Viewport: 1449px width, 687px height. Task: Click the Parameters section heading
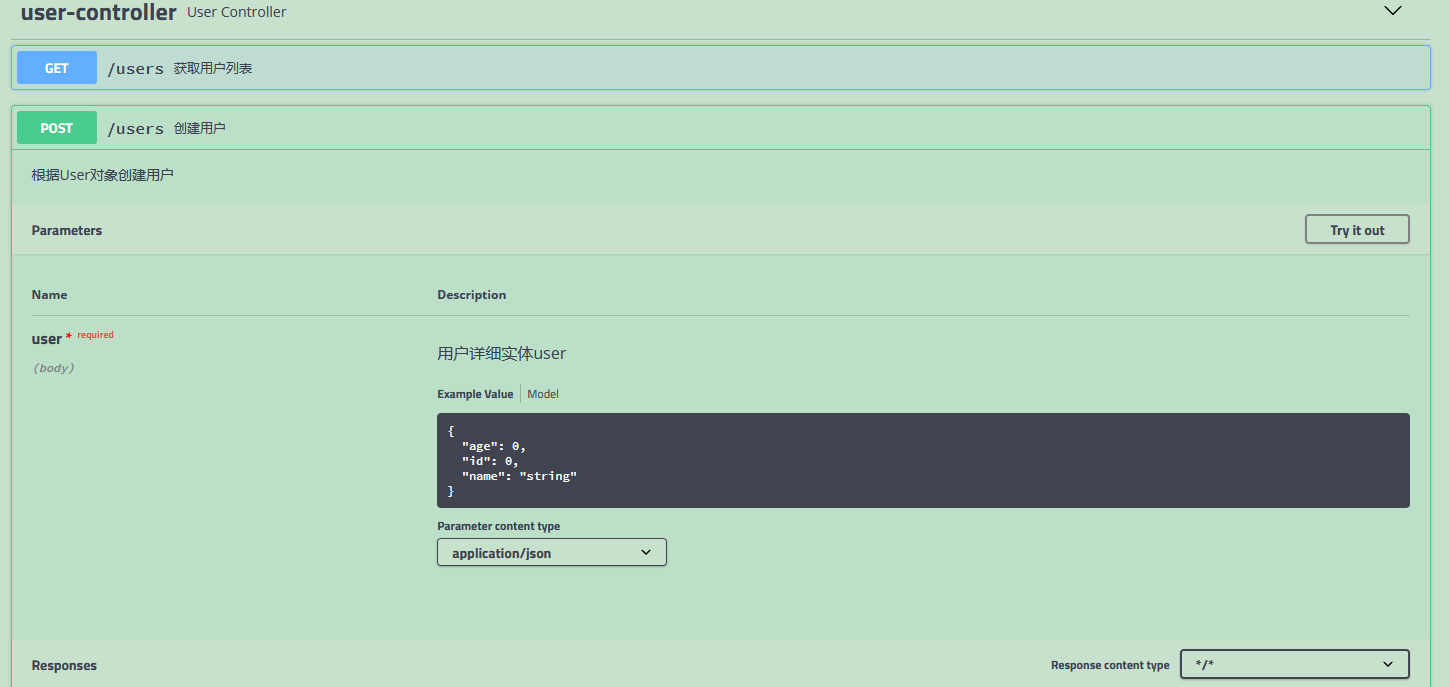(x=67, y=230)
